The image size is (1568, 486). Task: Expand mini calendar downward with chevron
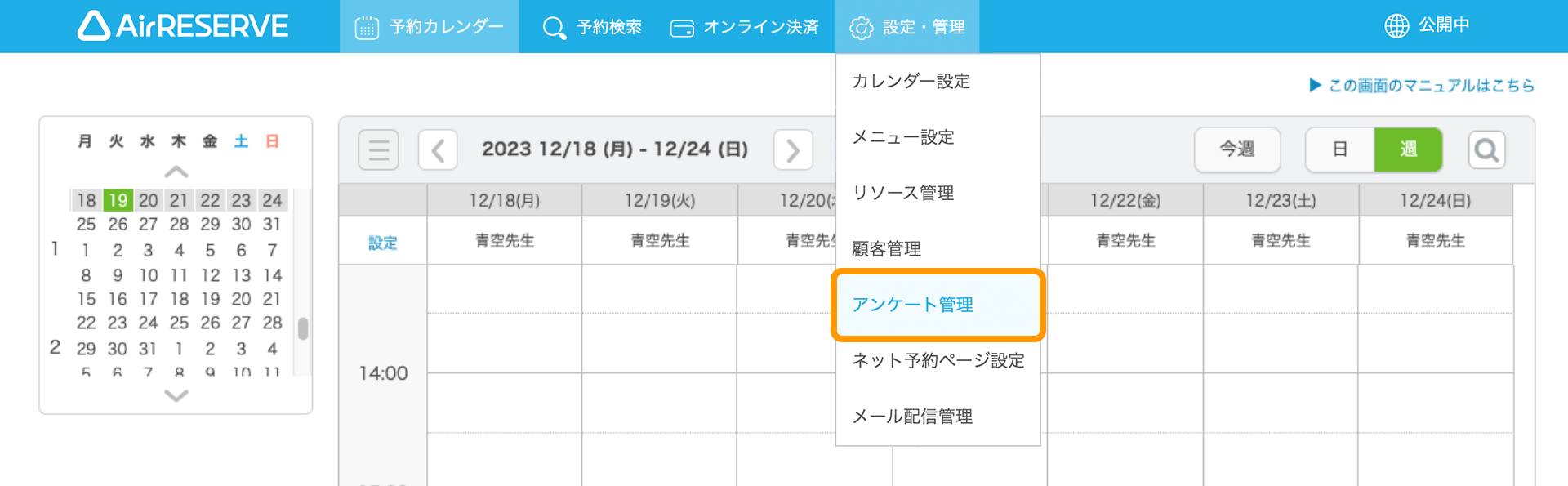click(x=176, y=395)
